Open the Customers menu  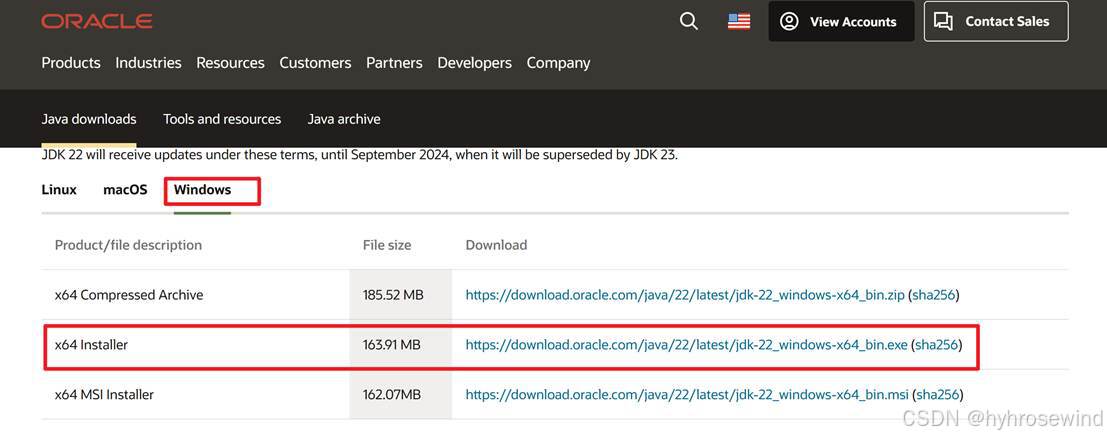(315, 63)
